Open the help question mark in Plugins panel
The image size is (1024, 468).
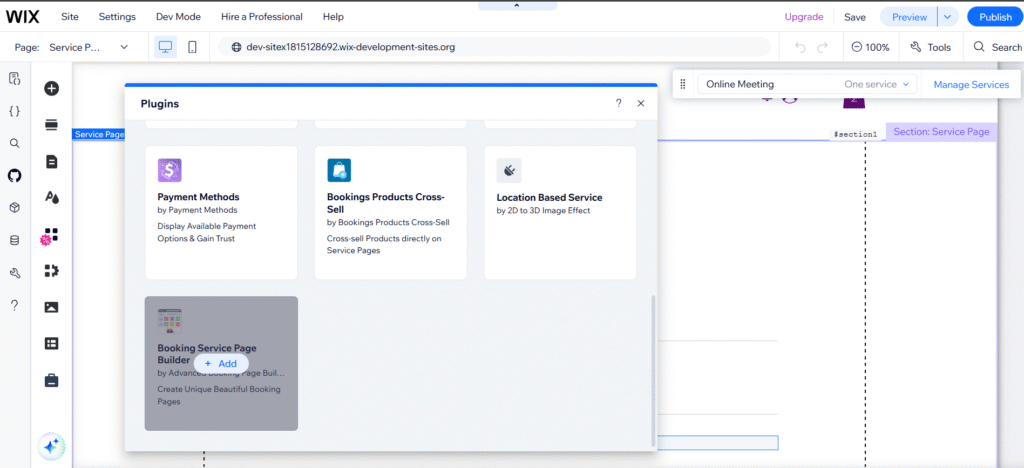tap(618, 103)
